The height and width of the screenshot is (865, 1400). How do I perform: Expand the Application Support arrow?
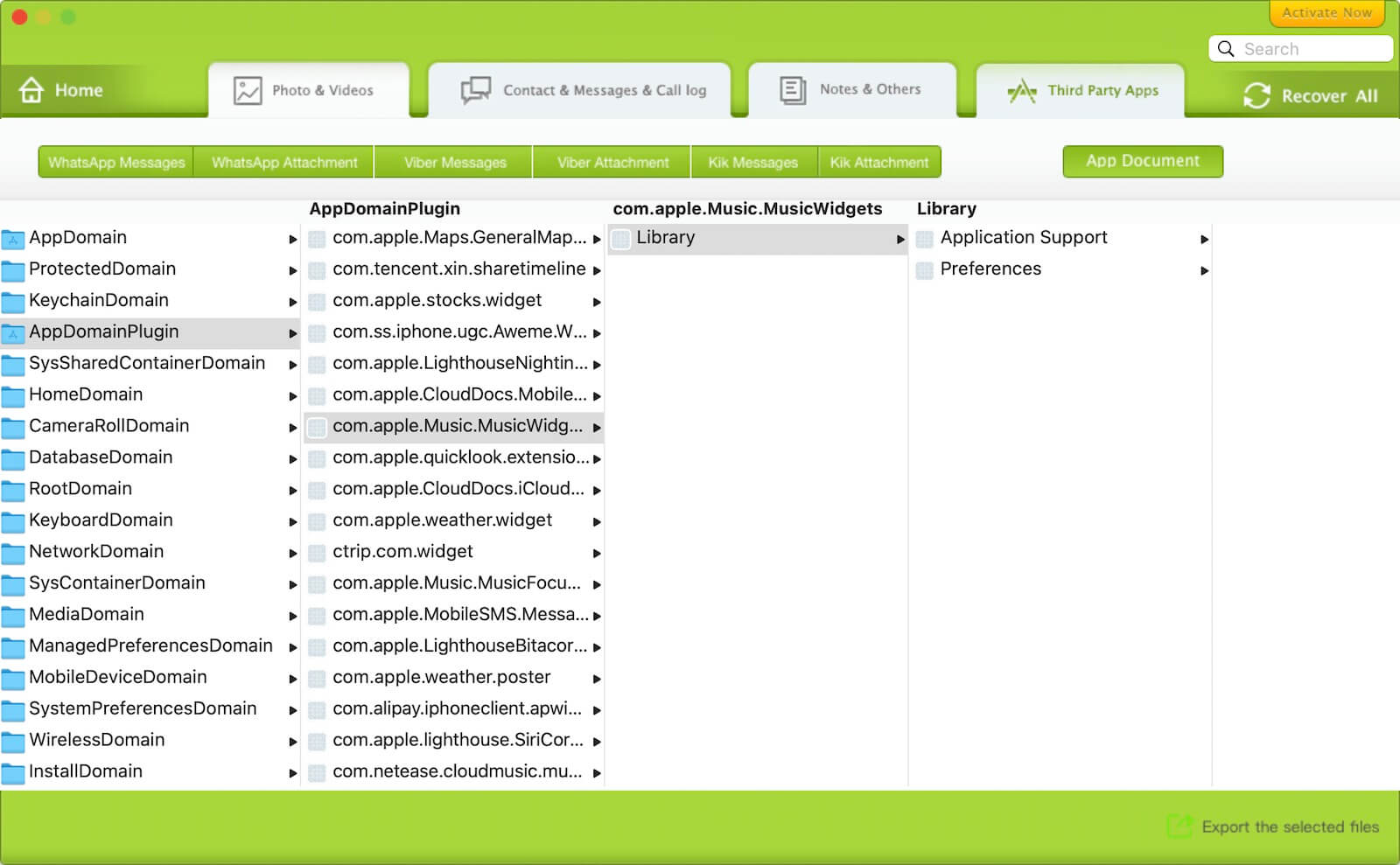click(x=1205, y=239)
